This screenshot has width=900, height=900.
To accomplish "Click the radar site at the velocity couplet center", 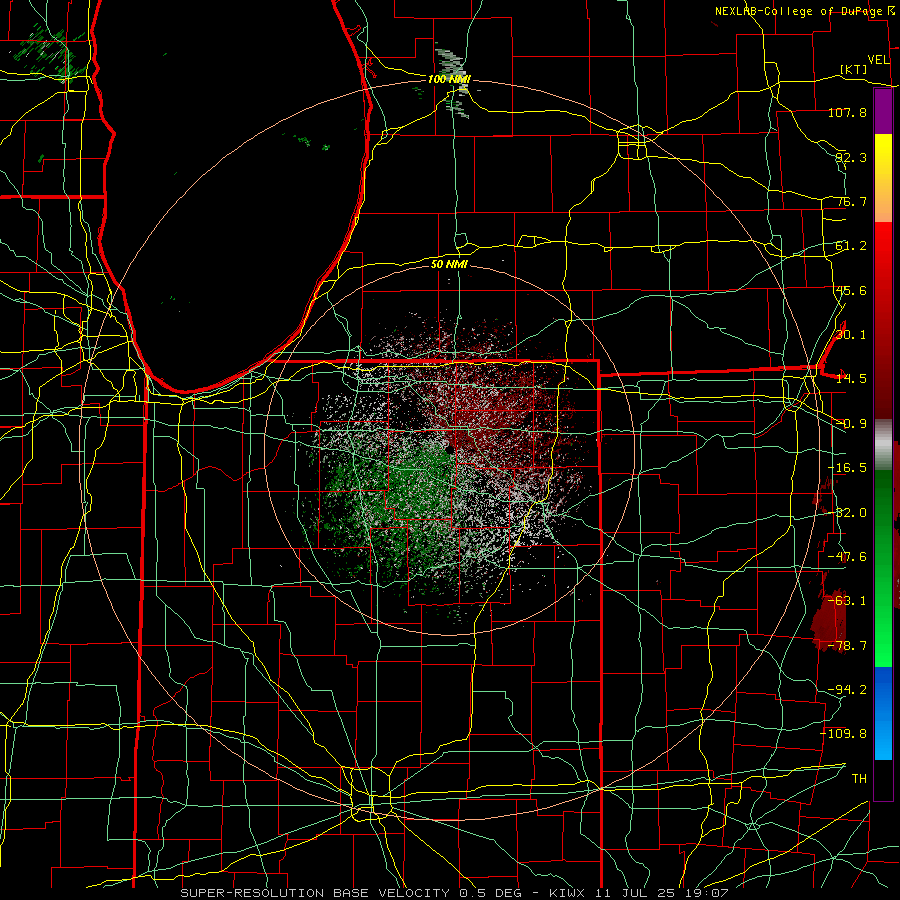I will coord(448,451).
